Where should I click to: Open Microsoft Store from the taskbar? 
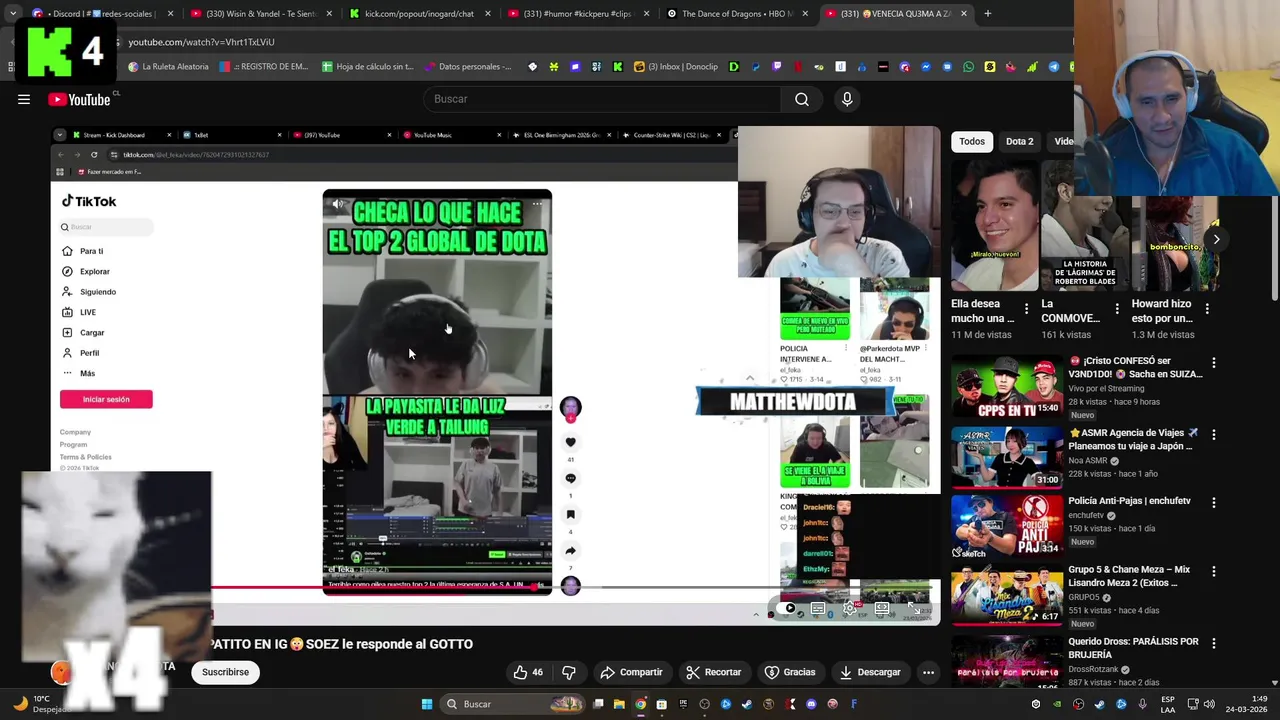pyautogui.click(x=662, y=704)
